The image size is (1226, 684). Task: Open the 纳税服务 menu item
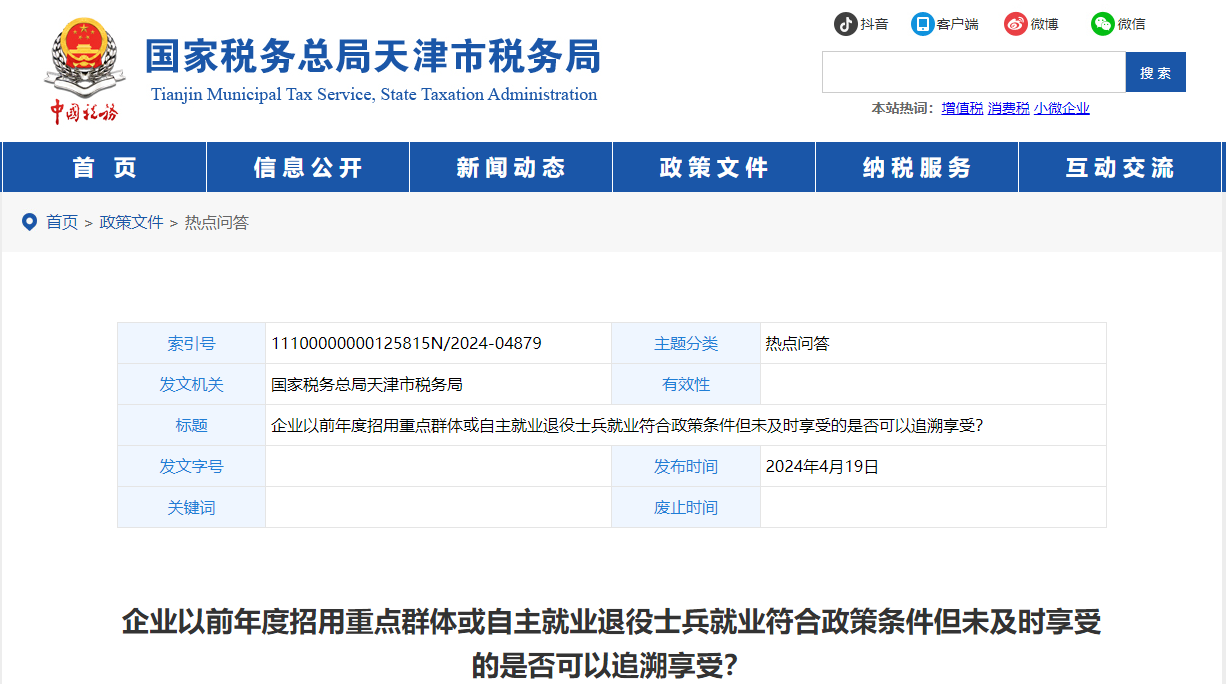point(916,167)
